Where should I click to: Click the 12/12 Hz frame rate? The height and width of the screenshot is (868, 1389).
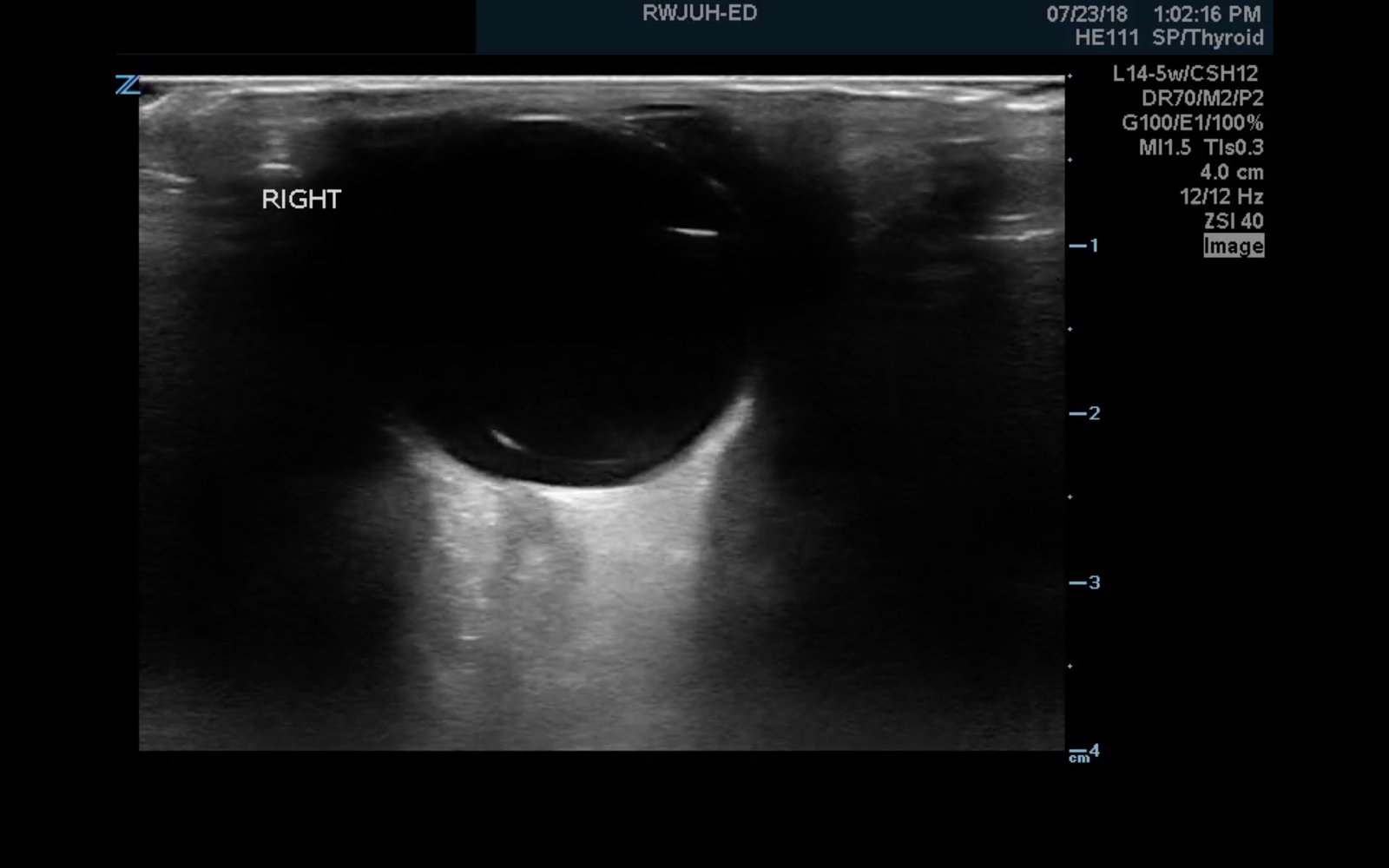pyautogui.click(x=1221, y=197)
